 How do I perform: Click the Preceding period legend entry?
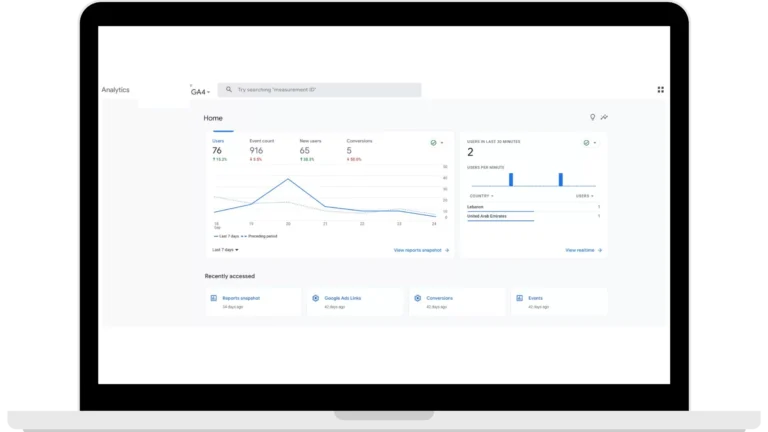pyautogui.click(x=259, y=236)
